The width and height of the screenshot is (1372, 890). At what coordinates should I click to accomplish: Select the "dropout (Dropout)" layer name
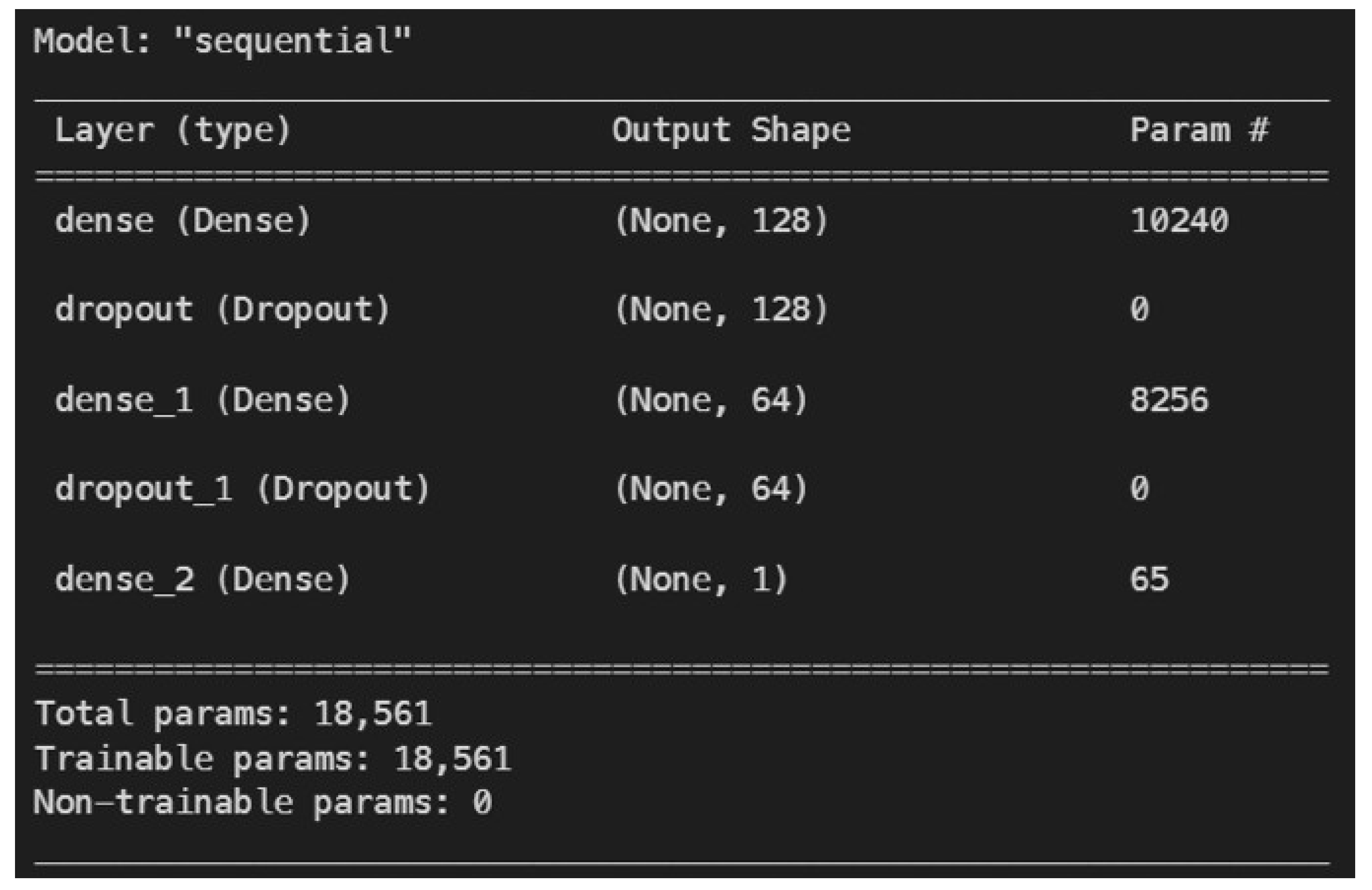(222, 310)
